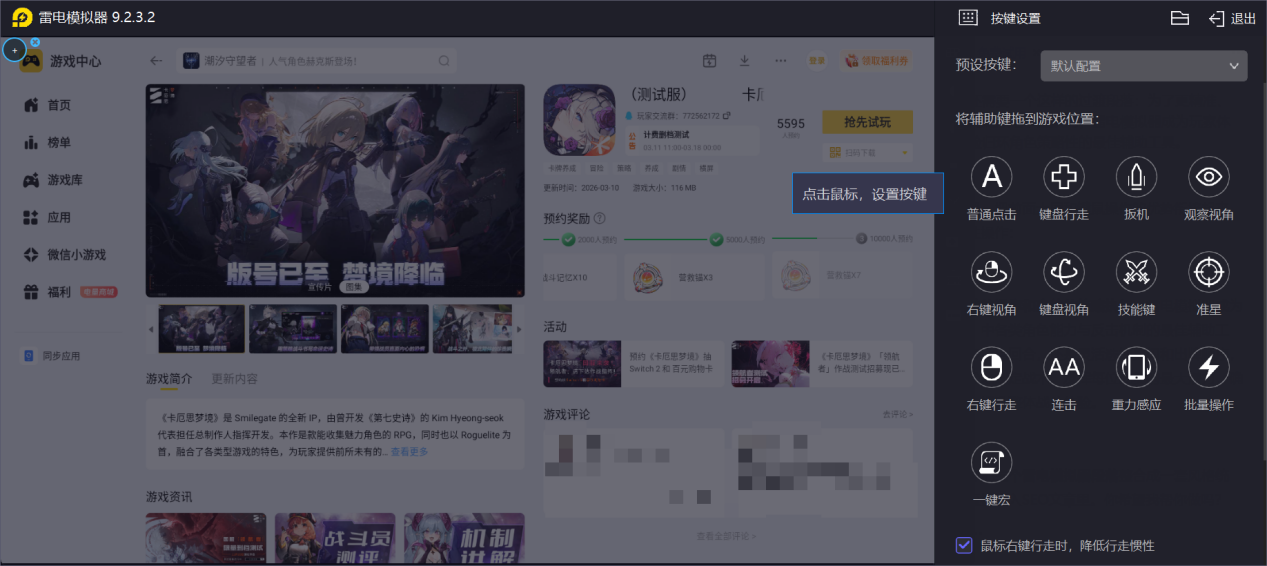This screenshot has height=566, width=1267.
Task: Copy player group number 772562172
Action: [x=727, y=116]
